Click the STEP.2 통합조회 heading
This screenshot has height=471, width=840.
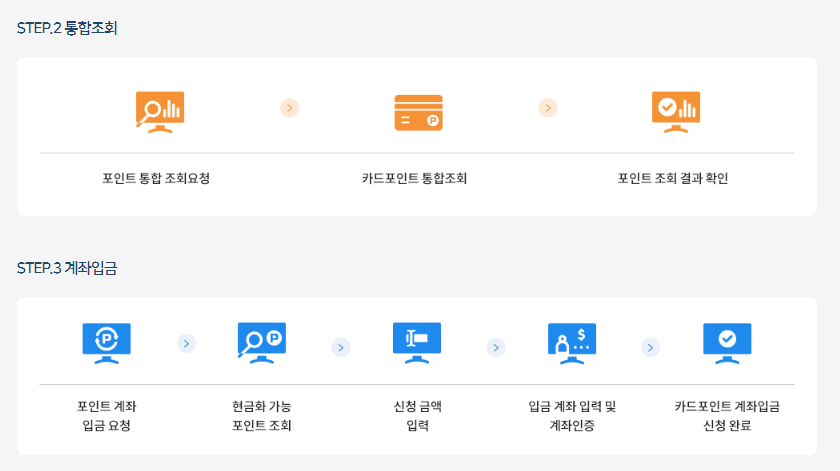[67, 28]
